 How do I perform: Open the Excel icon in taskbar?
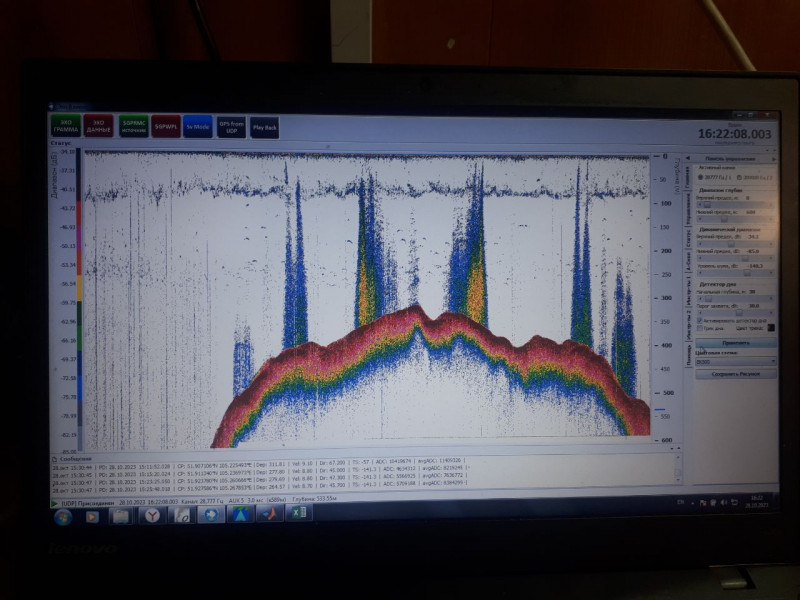pos(297,514)
